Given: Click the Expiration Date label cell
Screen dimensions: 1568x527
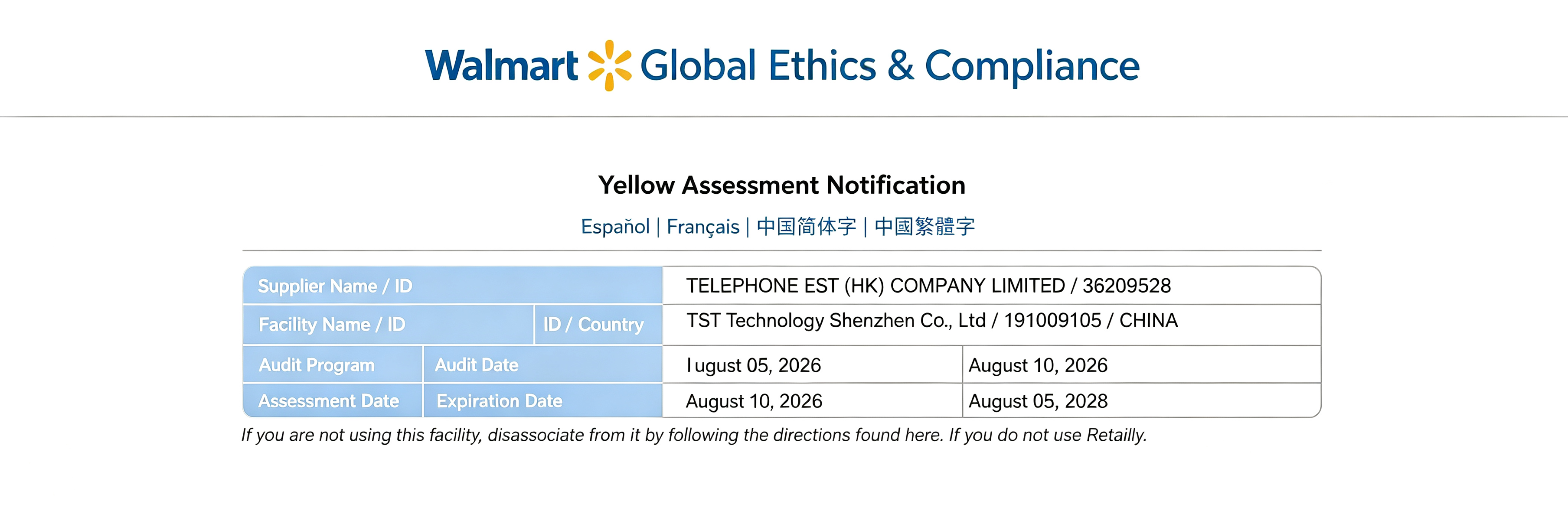Looking at the screenshot, I should coord(543,400).
